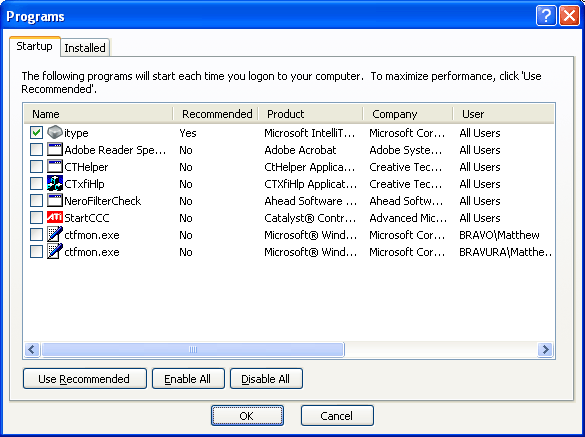Viewport: 585px width, 437px height.
Task: Enable the Adobe Reader Speed Launch checkbox
Action: 37,150
